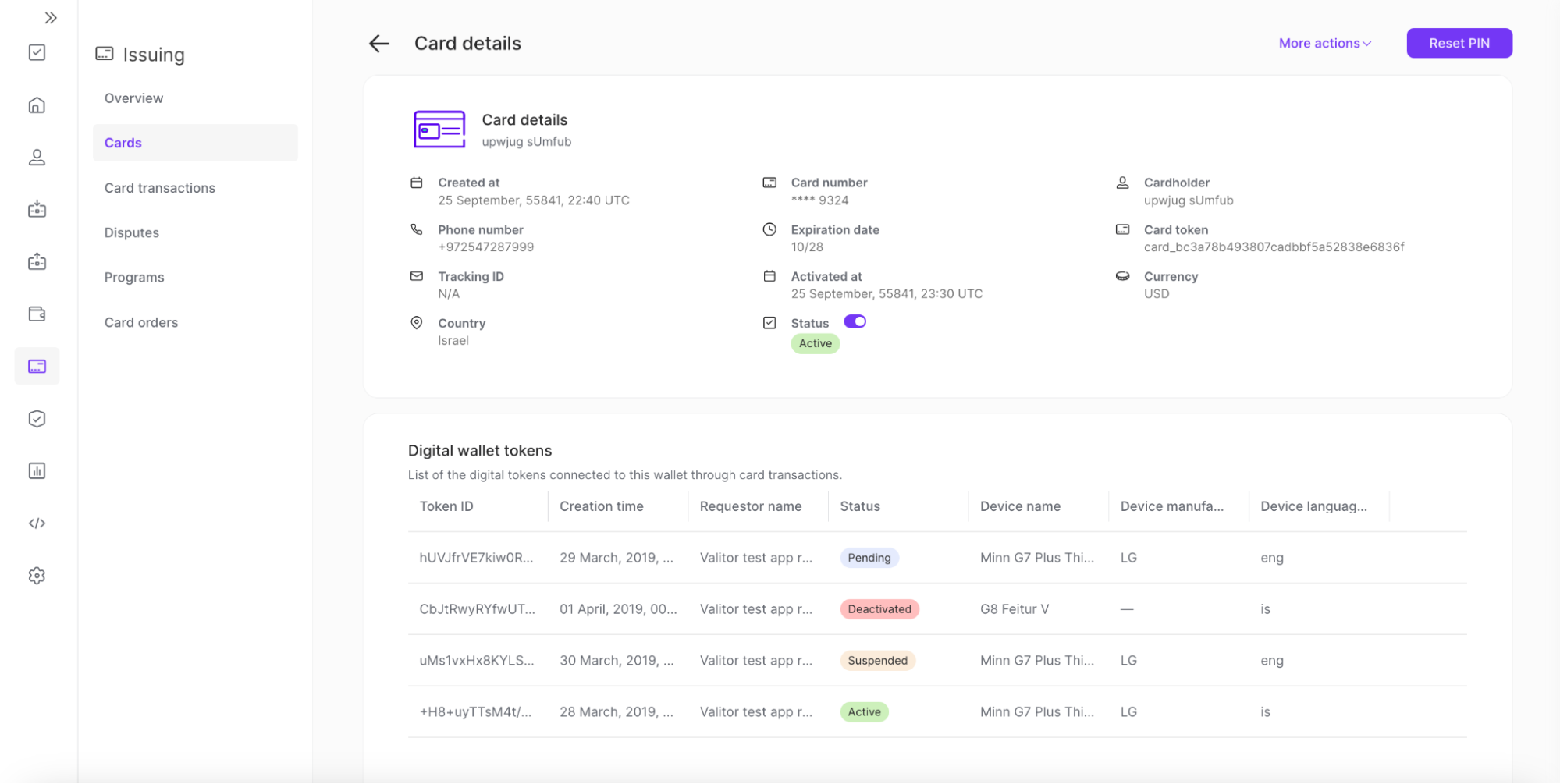Click the back arrow beside Card details
The image size is (1560, 784).
pos(378,44)
